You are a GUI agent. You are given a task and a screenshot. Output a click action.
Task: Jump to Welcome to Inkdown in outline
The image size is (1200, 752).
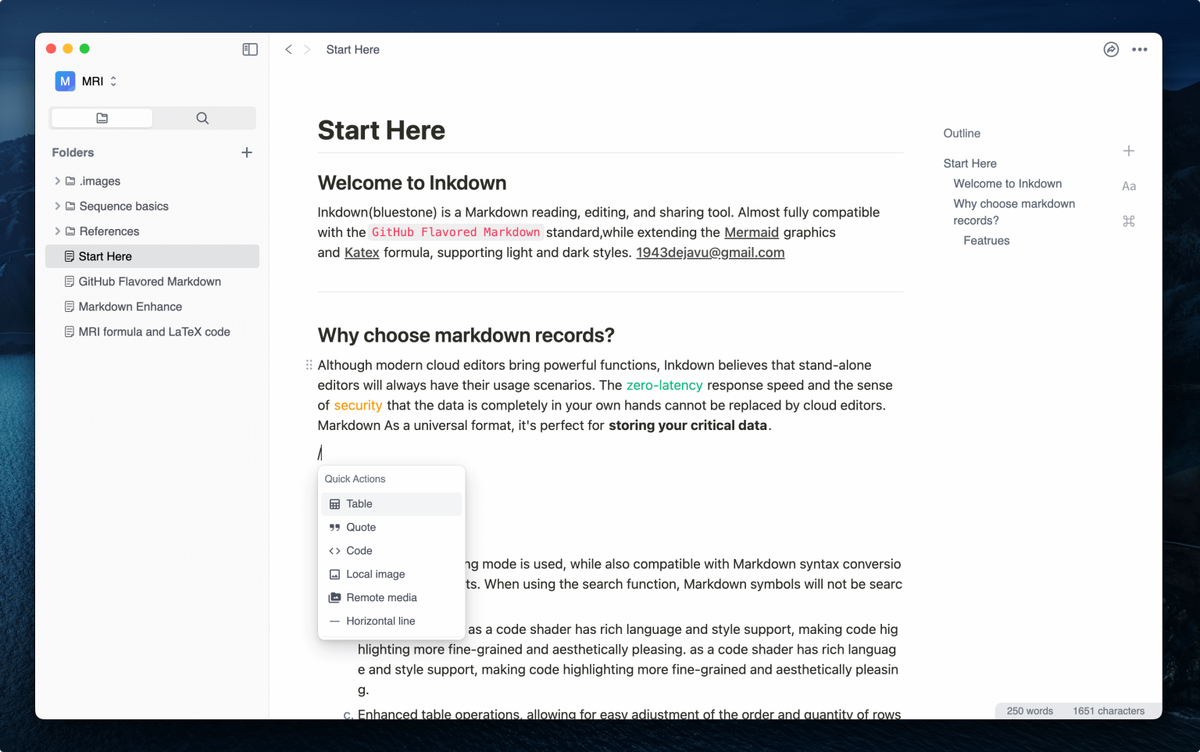tap(1007, 184)
